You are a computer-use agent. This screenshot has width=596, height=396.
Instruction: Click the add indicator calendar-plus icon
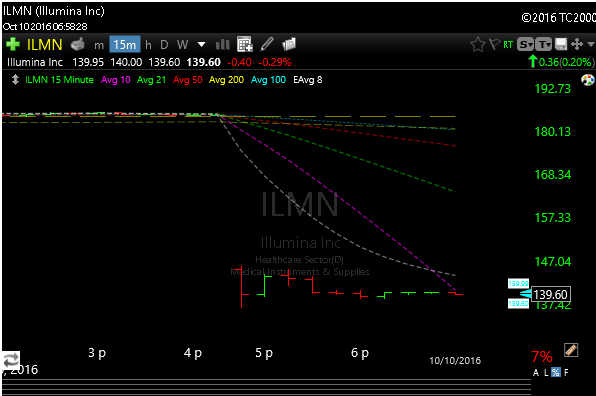pyautogui.click(x=245, y=44)
